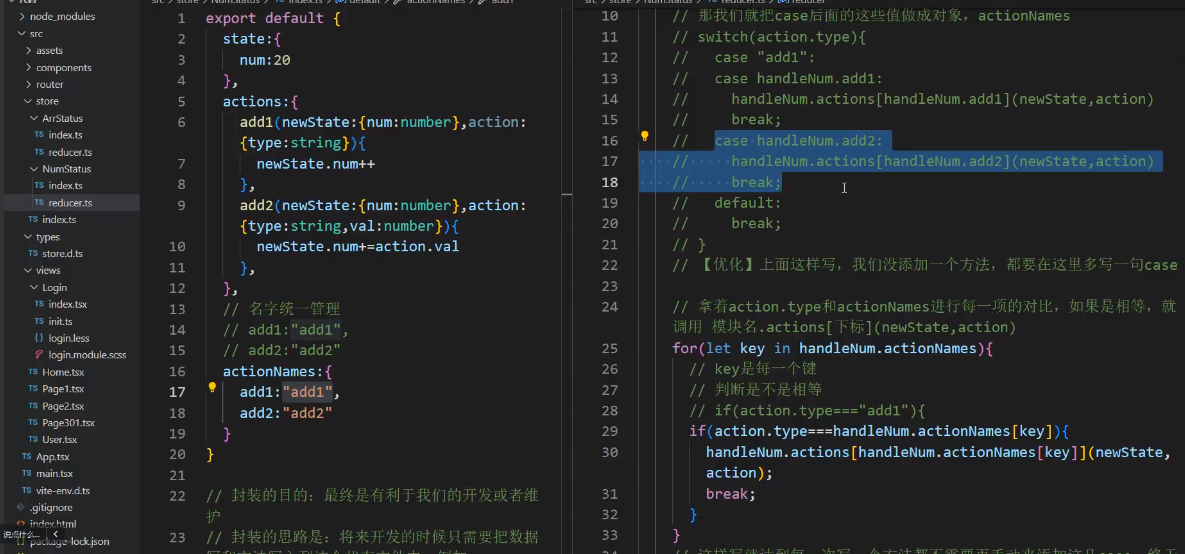This screenshot has width=1185, height=554.
Task: Click the TS icon of index.ts directly under store
Action: (x=32, y=219)
